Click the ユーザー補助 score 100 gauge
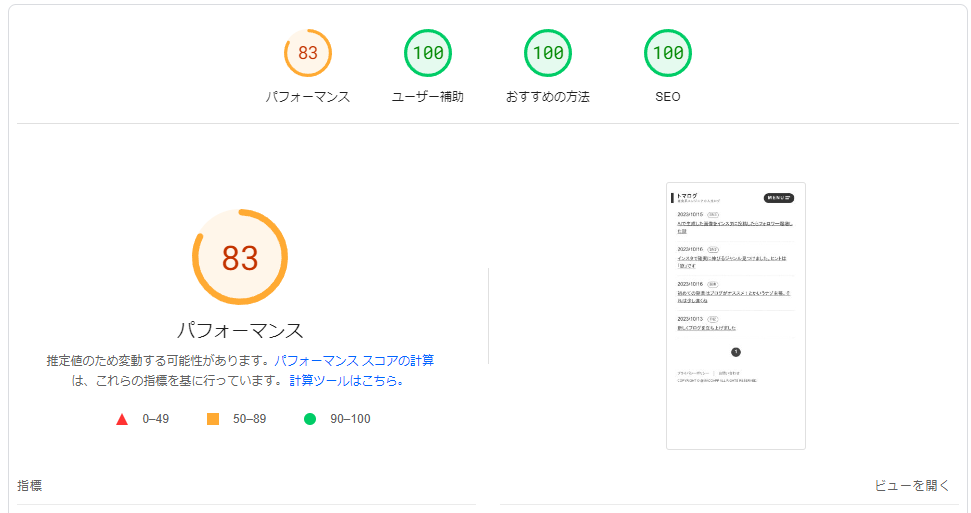The height and width of the screenshot is (513, 971). point(428,53)
